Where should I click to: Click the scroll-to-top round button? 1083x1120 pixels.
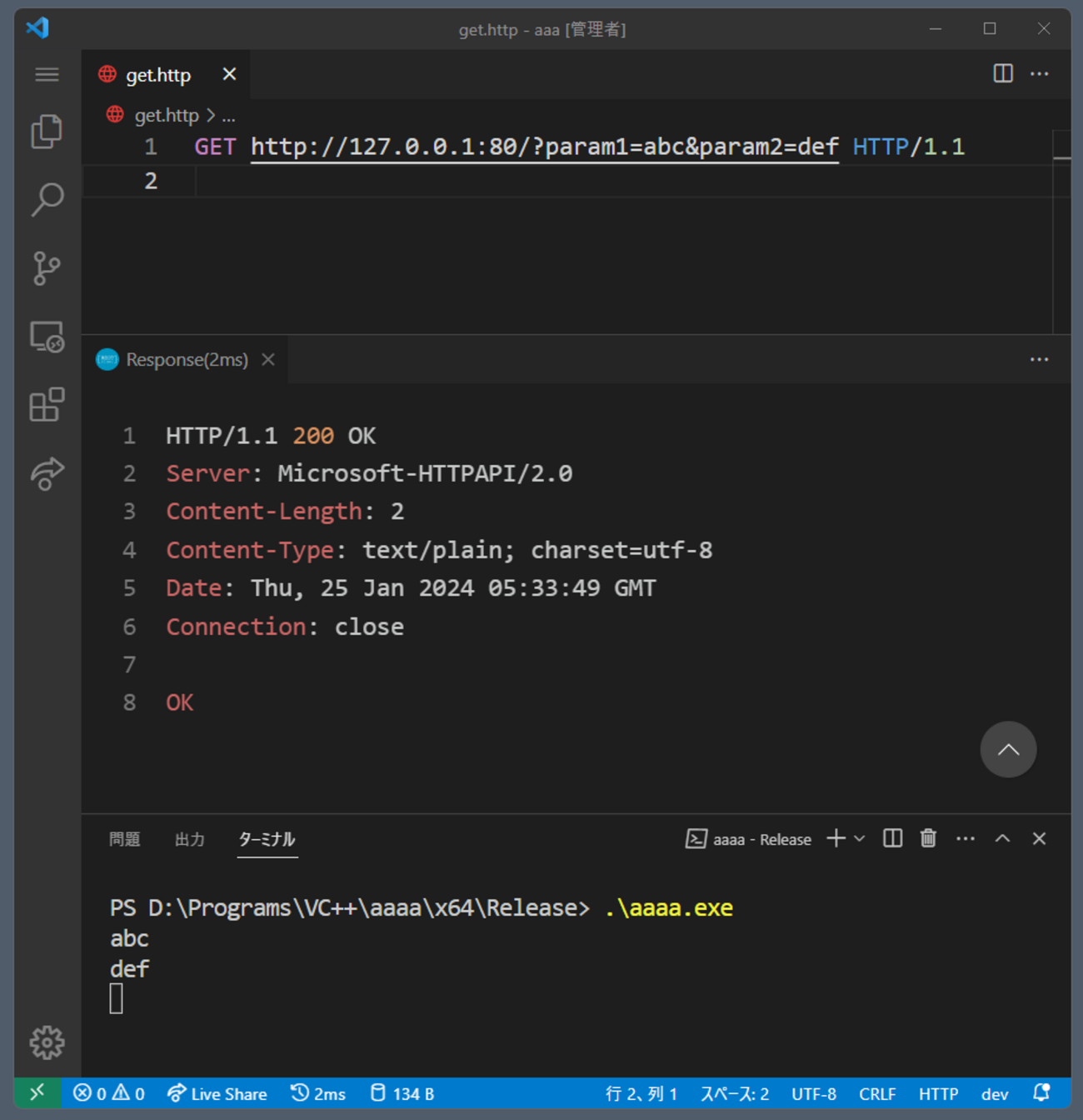(1008, 749)
